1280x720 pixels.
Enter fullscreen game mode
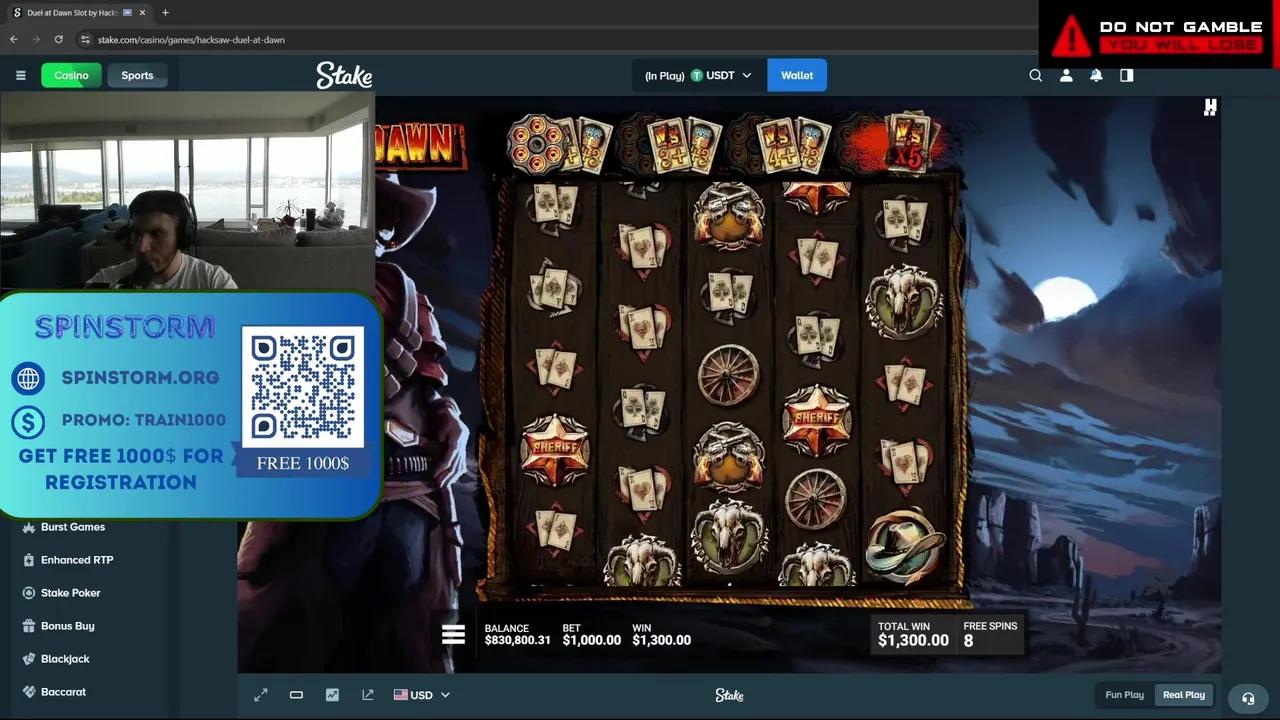tap(261, 695)
